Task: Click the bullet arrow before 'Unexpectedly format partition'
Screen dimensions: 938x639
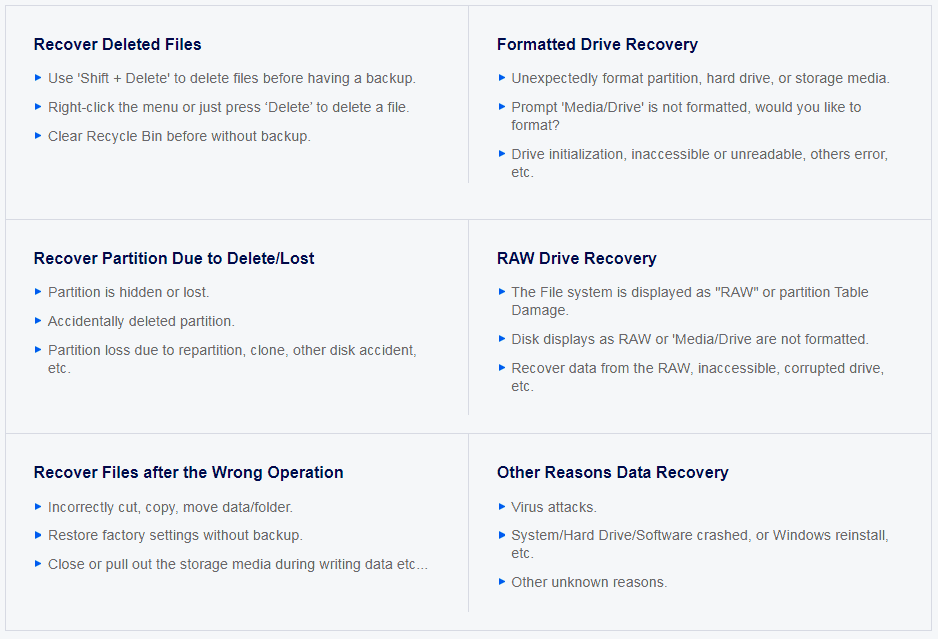Action: (502, 78)
